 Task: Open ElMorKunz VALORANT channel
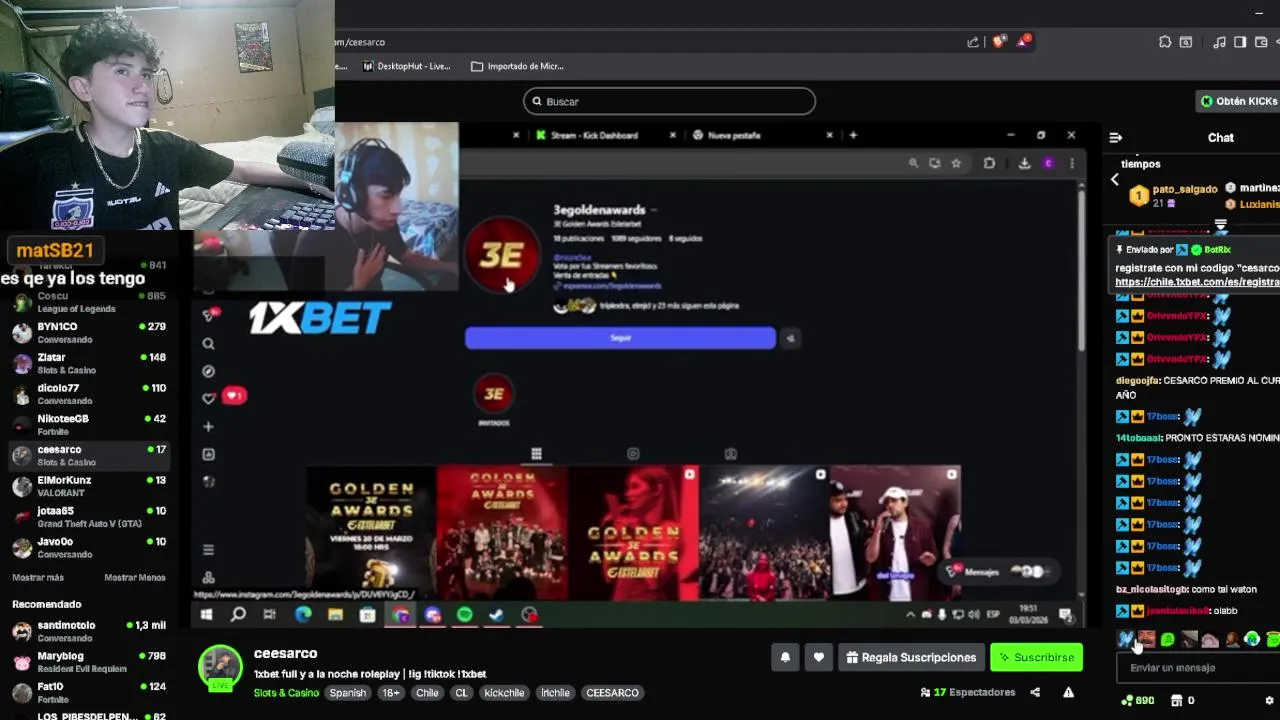pos(88,486)
